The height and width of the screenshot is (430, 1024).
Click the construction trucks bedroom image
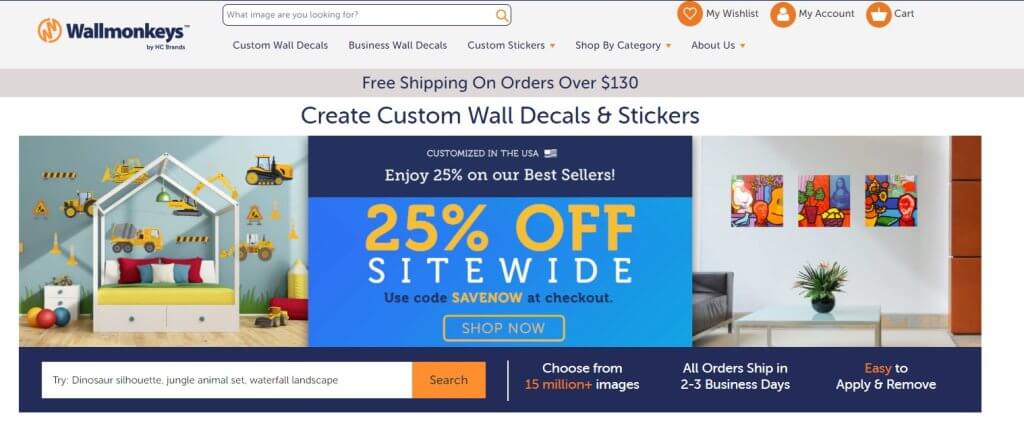[x=163, y=241]
